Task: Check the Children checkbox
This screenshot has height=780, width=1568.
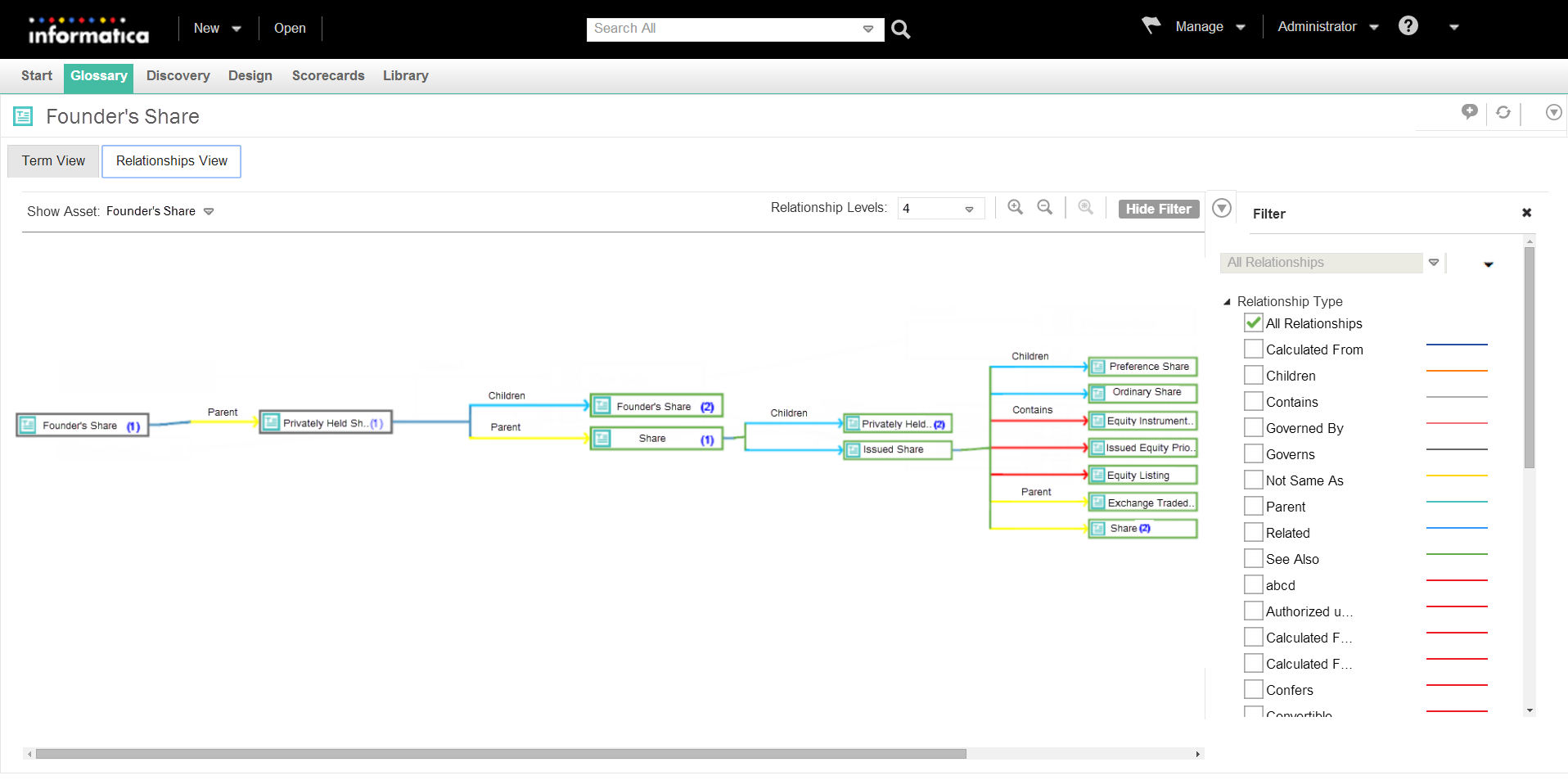Action: (x=1253, y=375)
